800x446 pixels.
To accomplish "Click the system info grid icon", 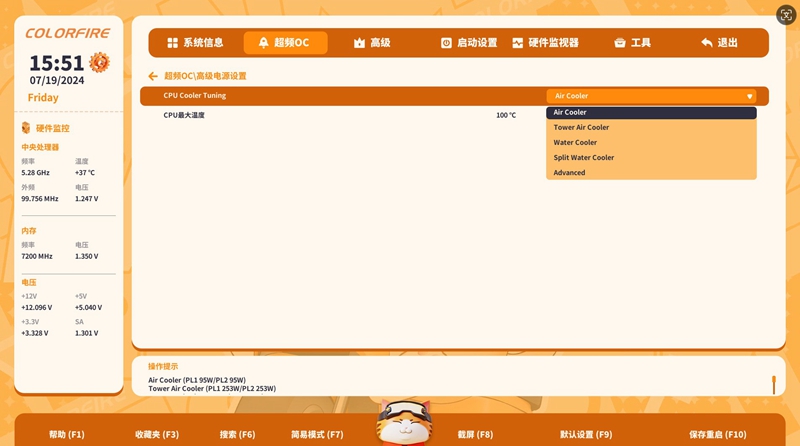I will (172, 43).
